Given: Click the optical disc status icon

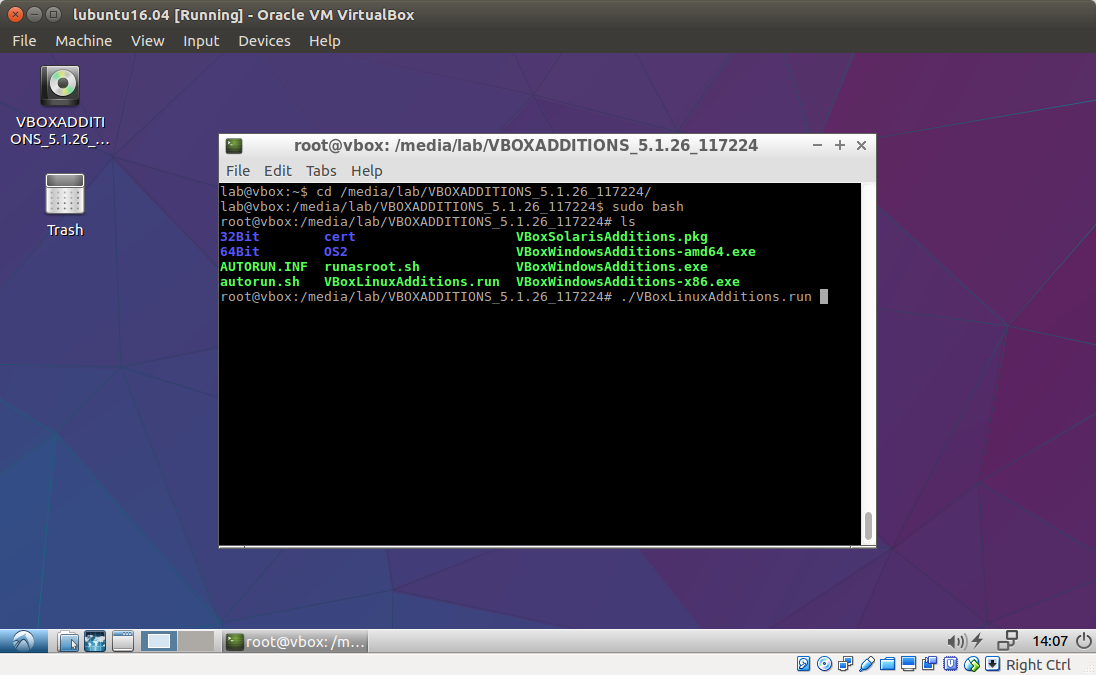Looking at the screenshot, I should click(x=825, y=664).
